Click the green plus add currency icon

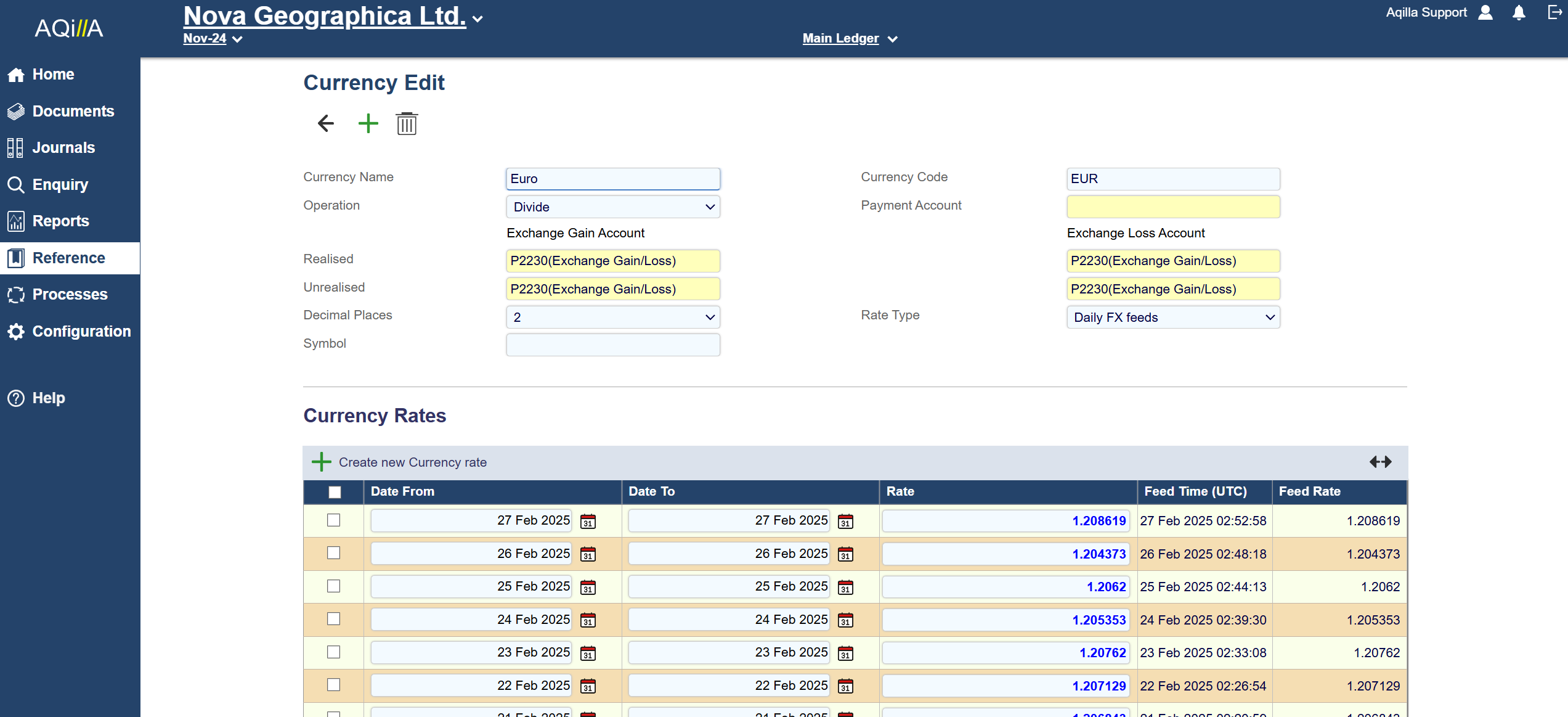(368, 123)
